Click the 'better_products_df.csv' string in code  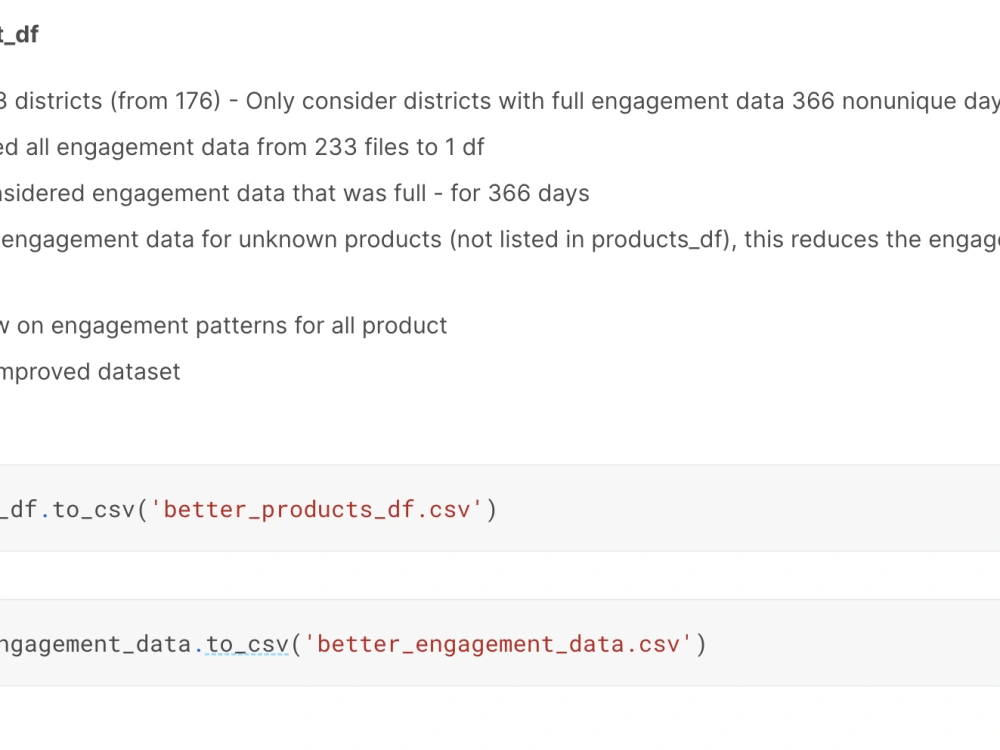(x=316, y=509)
